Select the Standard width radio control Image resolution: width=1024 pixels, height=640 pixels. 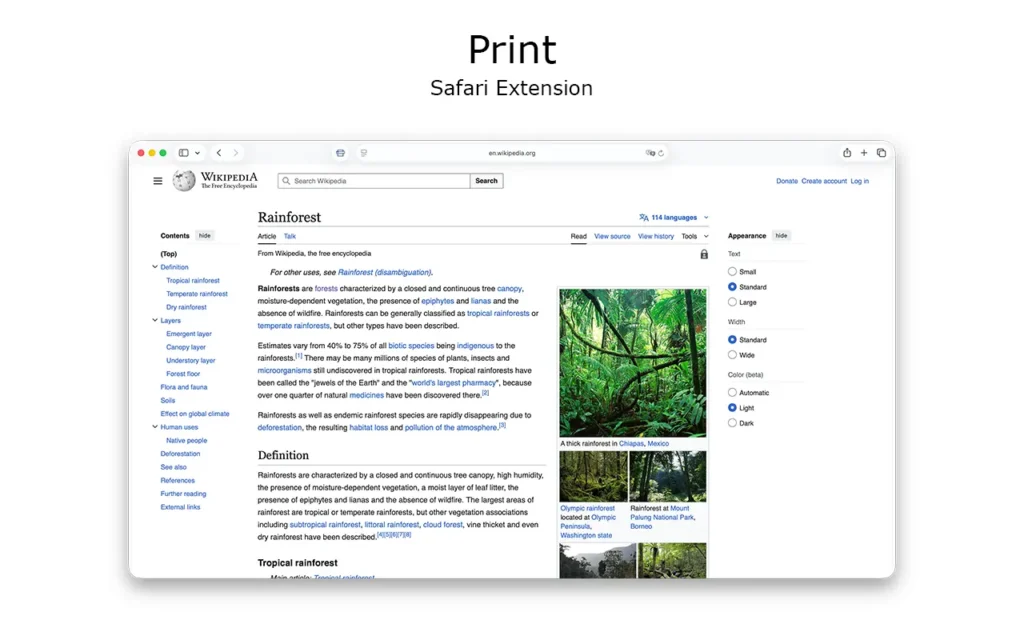[x=731, y=339]
